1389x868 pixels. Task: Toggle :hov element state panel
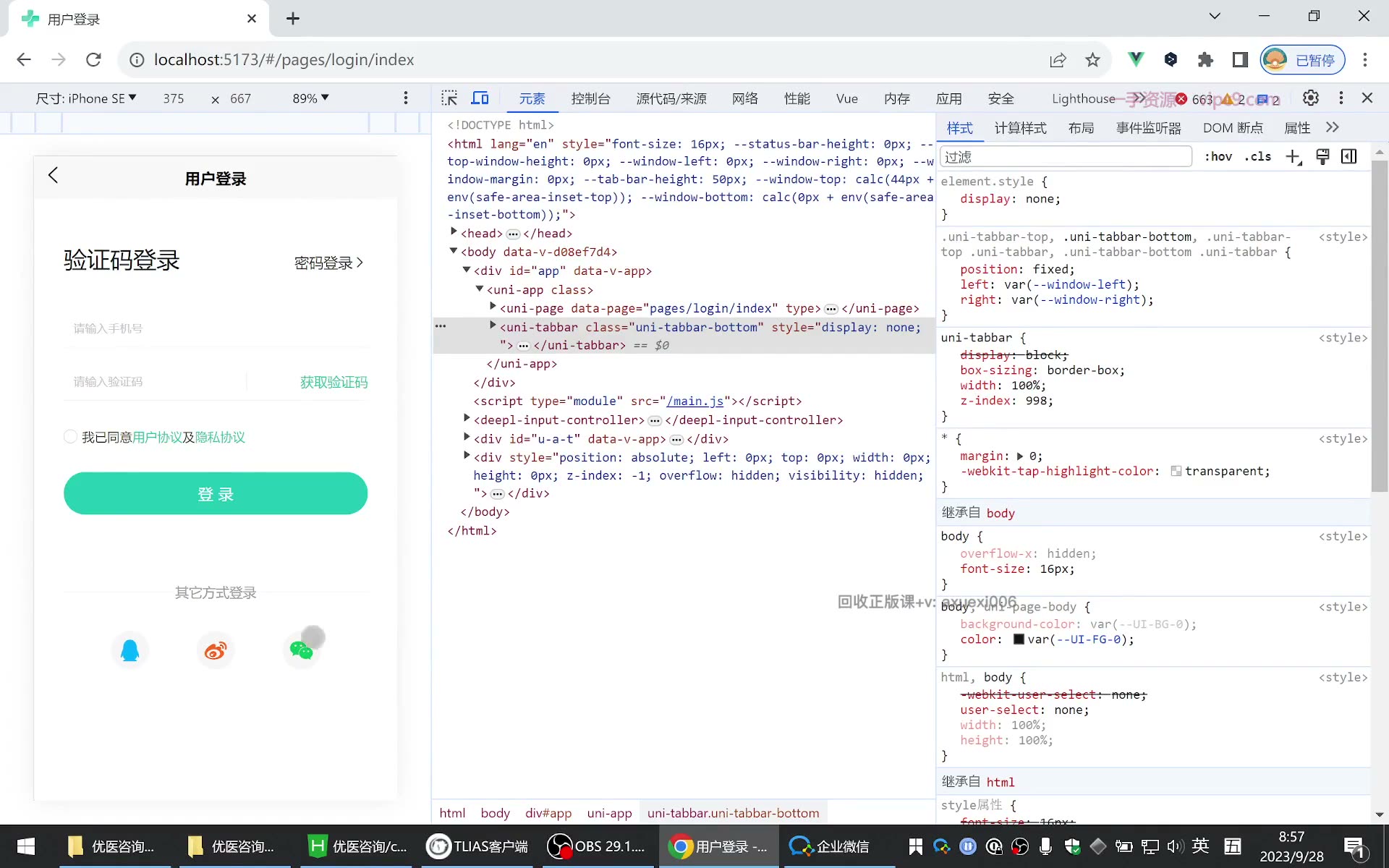point(1218,157)
